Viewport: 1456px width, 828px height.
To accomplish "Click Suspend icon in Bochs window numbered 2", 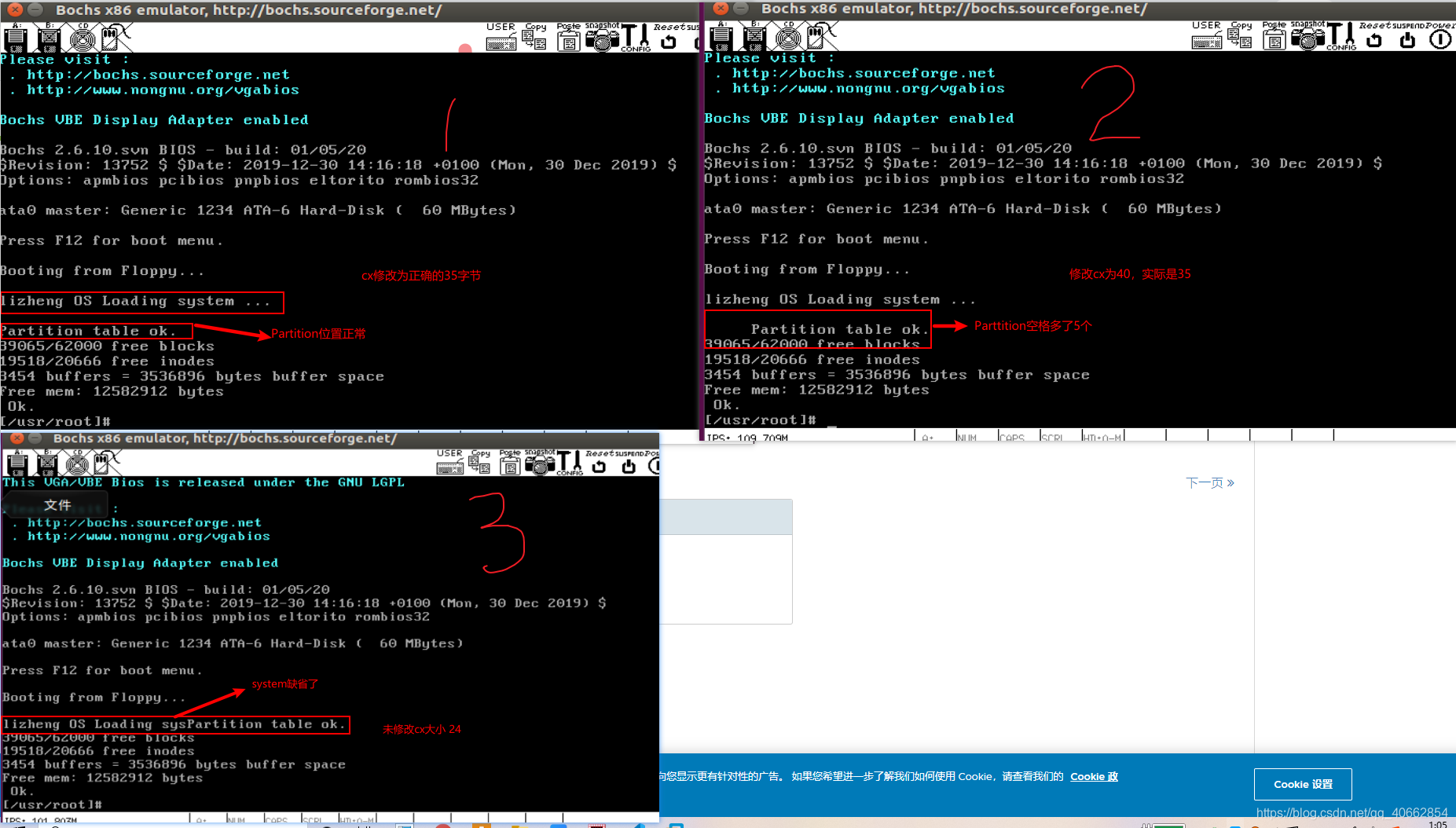I will coord(1407,36).
